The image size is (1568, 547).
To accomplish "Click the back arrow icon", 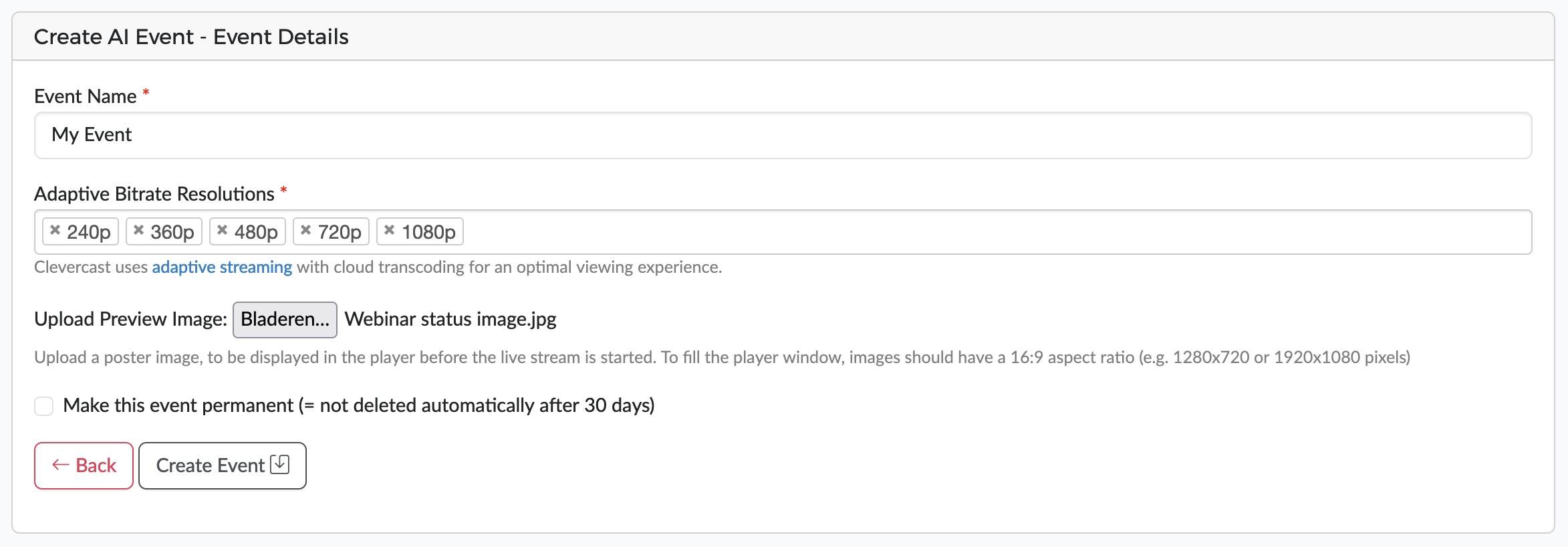I will (x=61, y=465).
